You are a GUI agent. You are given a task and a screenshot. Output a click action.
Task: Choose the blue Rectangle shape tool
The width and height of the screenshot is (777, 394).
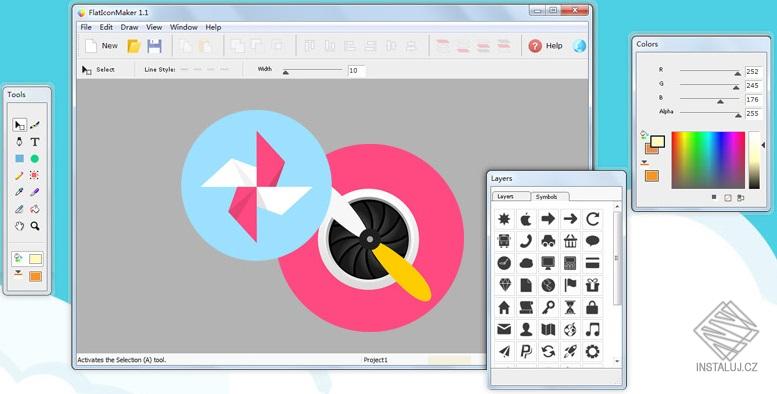pos(19,159)
